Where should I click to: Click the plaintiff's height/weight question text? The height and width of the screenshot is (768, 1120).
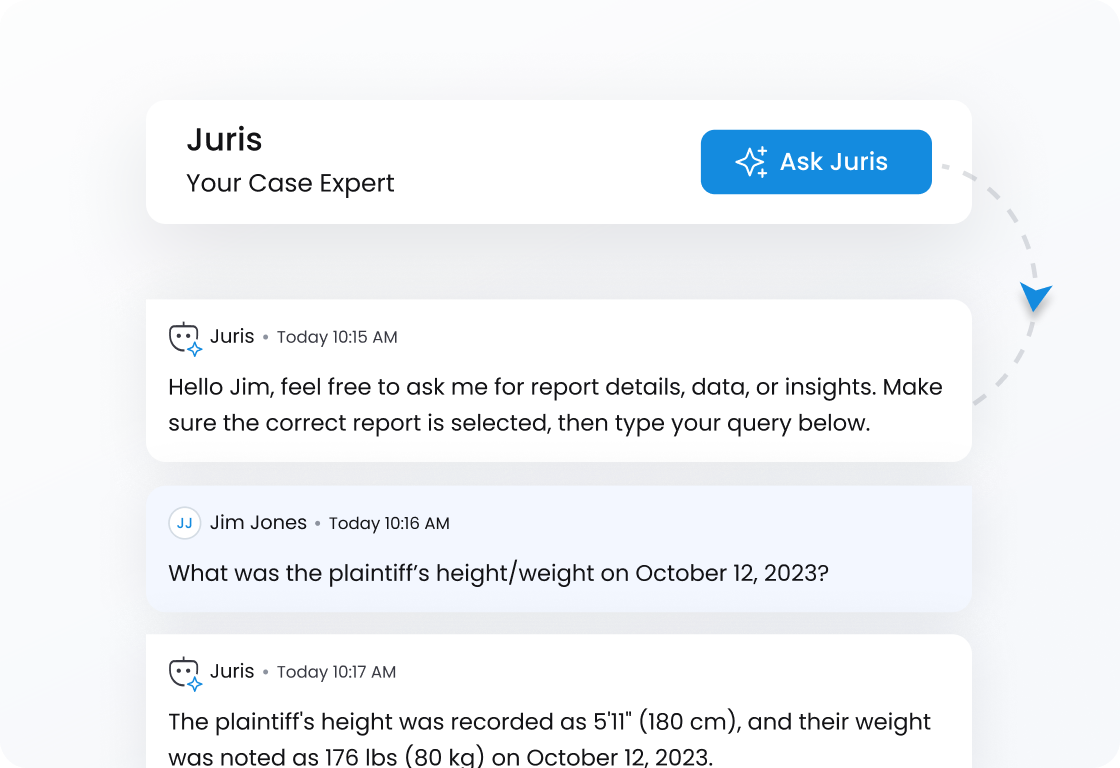[498, 574]
